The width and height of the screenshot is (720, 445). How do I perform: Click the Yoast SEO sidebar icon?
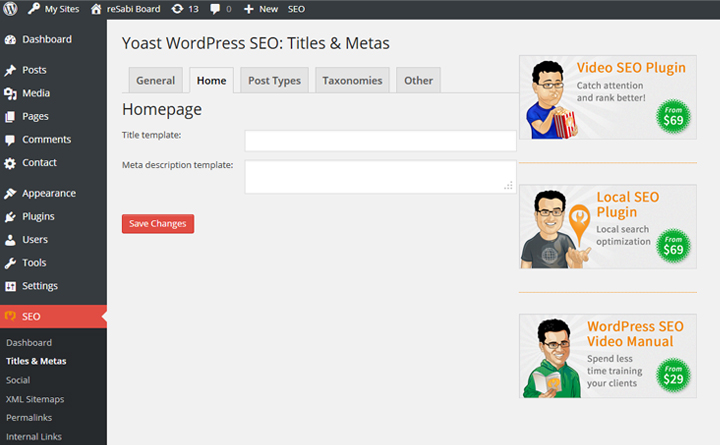point(10,316)
